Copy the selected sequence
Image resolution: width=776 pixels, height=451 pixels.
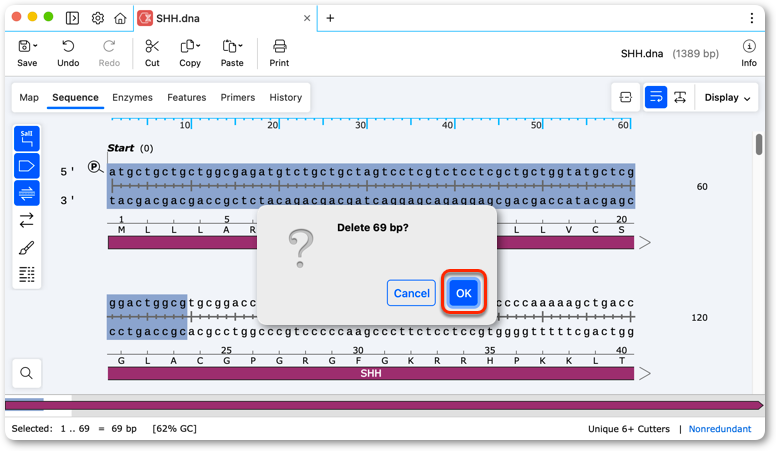[x=187, y=47]
